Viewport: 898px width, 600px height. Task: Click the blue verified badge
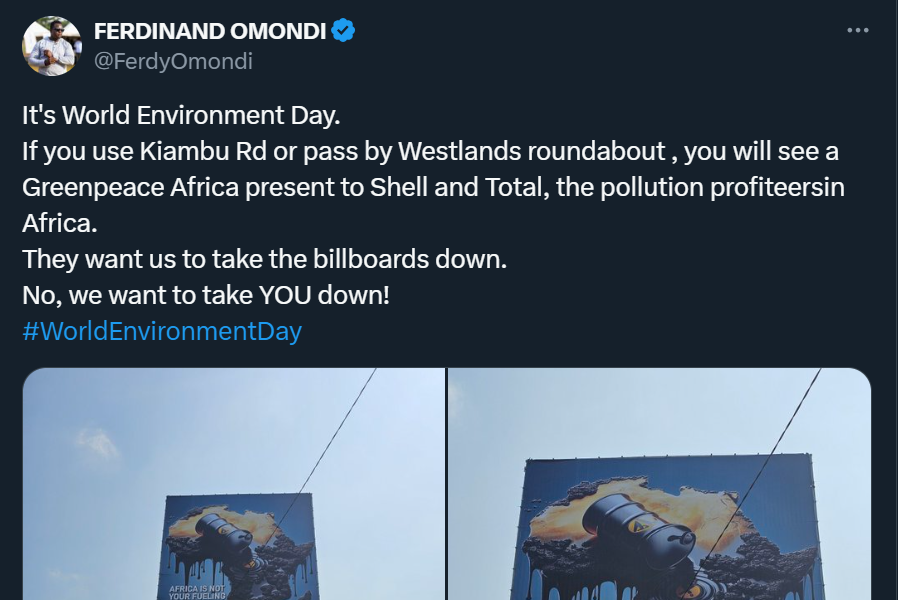click(343, 30)
